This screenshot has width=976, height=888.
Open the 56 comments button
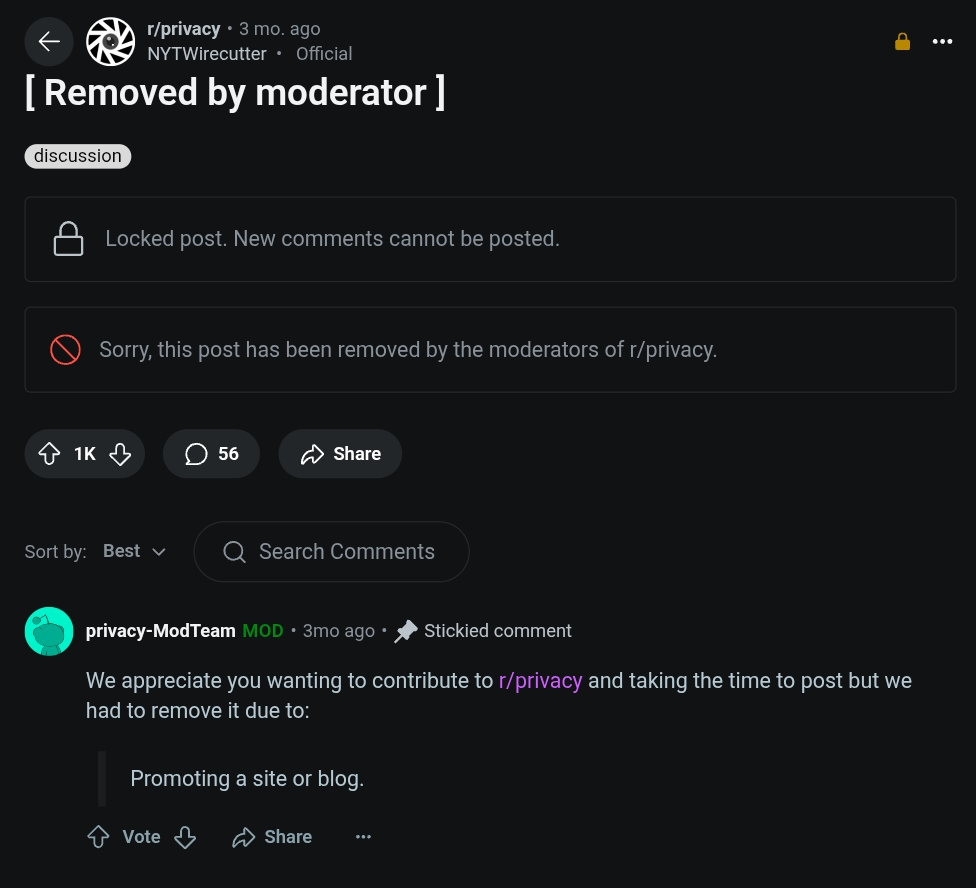211,454
